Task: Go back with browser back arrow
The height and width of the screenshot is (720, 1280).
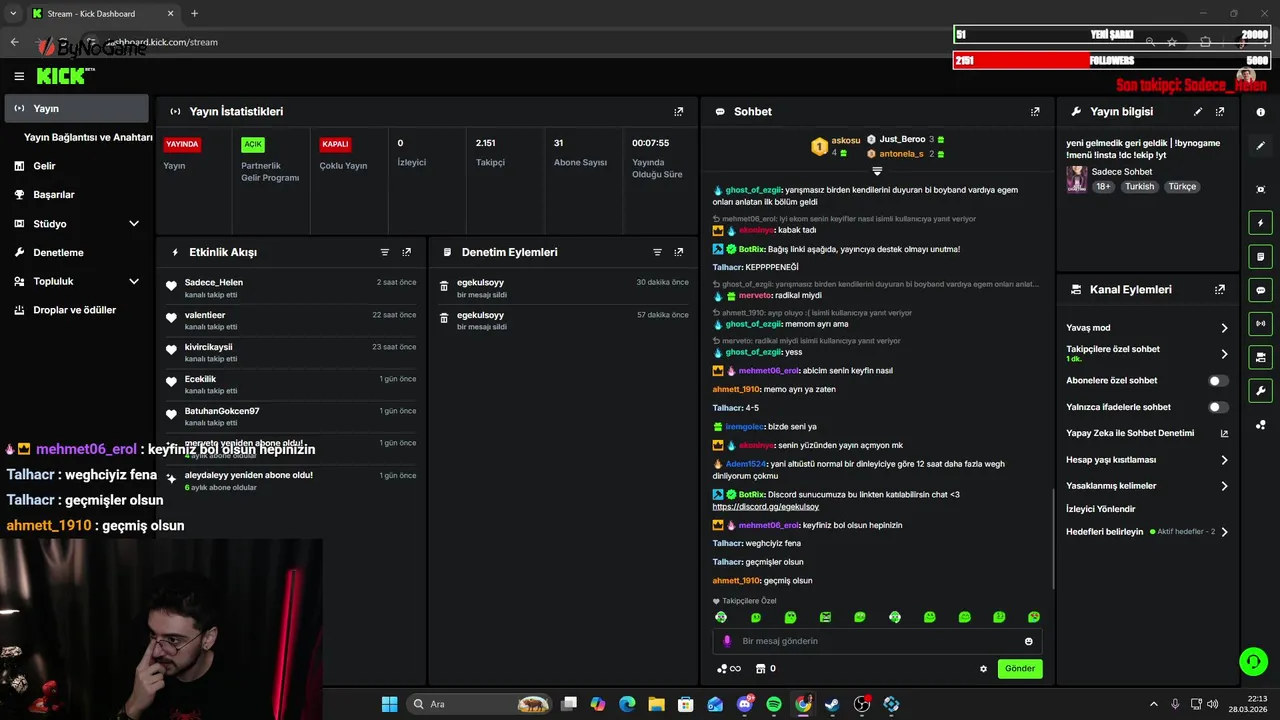Action: (14, 42)
